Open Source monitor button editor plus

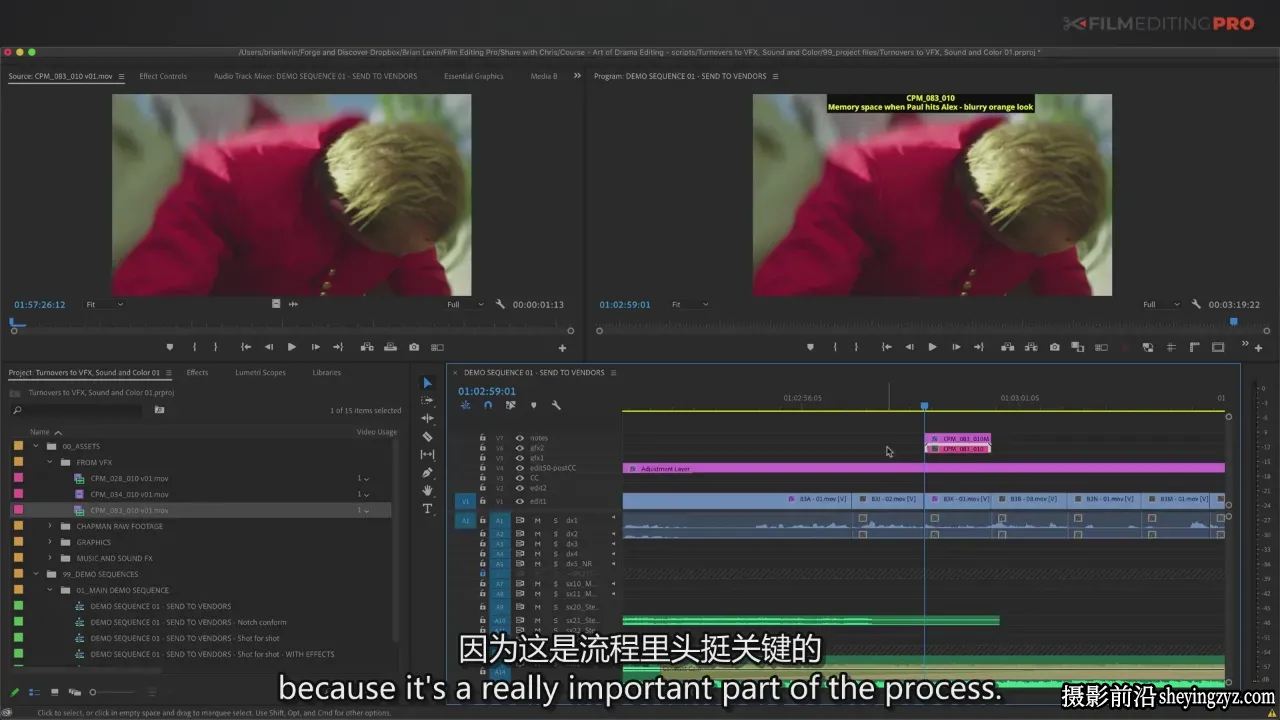coord(562,348)
